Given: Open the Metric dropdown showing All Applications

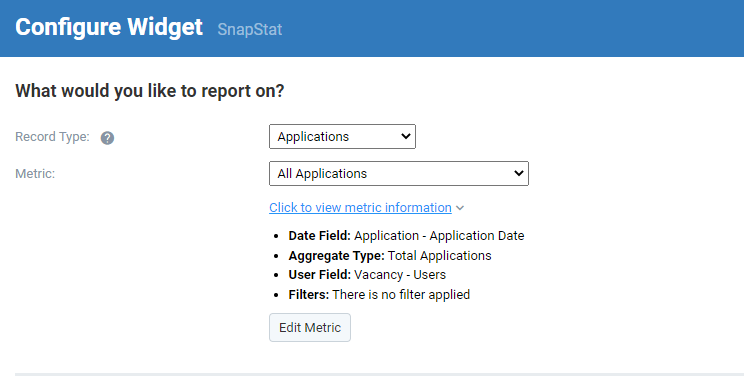Looking at the screenshot, I should (399, 173).
